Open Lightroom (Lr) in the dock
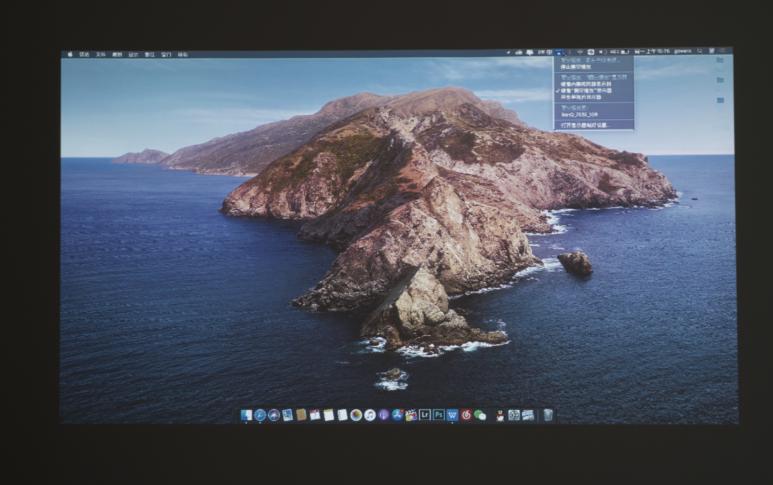Screen dimensions: 773x485 pyautogui.click(x=425, y=415)
